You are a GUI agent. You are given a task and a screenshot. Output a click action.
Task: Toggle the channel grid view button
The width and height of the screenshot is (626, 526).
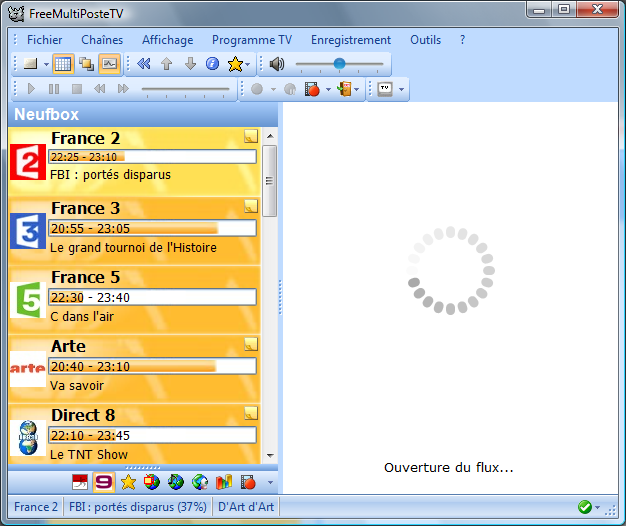coord(63,64)
